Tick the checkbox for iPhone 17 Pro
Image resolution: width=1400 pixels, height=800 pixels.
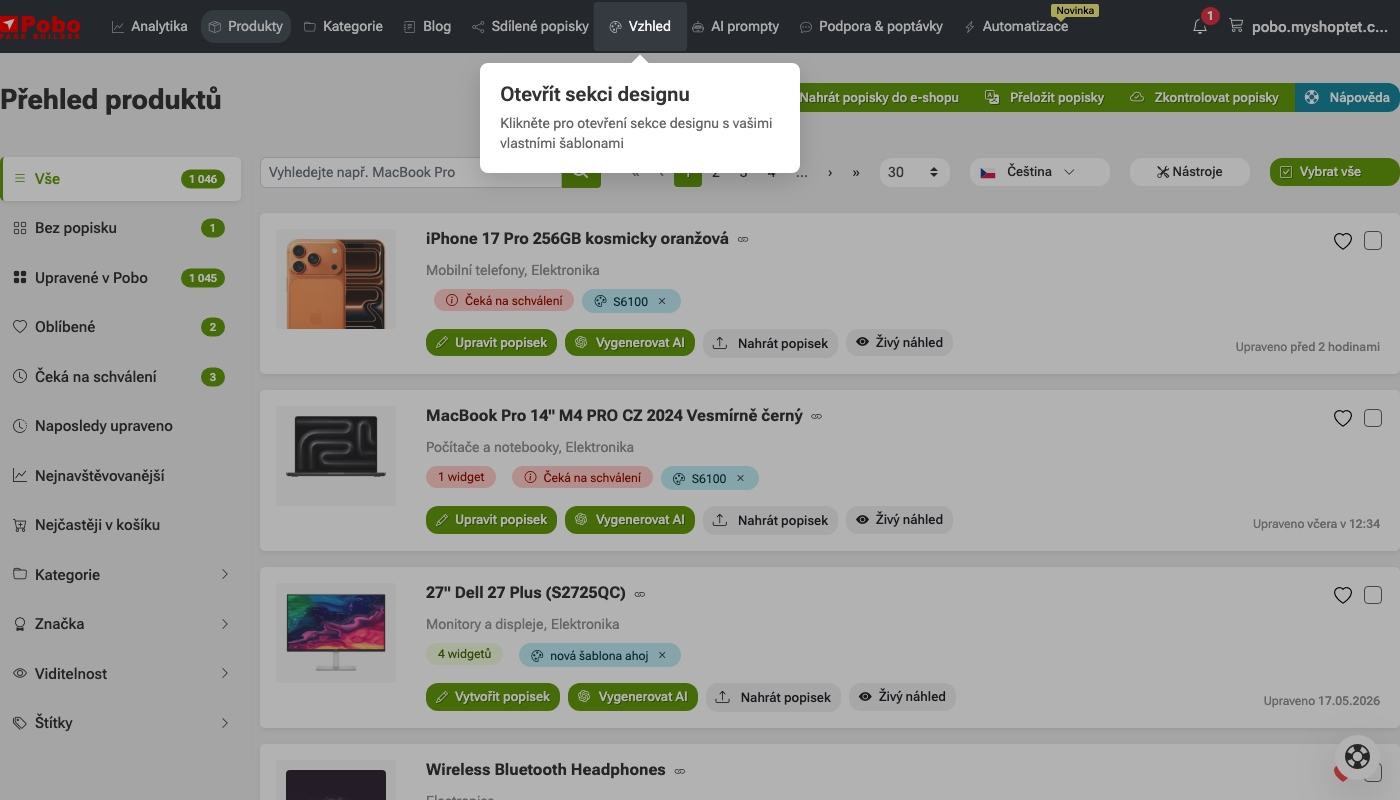pos(1373,240)
